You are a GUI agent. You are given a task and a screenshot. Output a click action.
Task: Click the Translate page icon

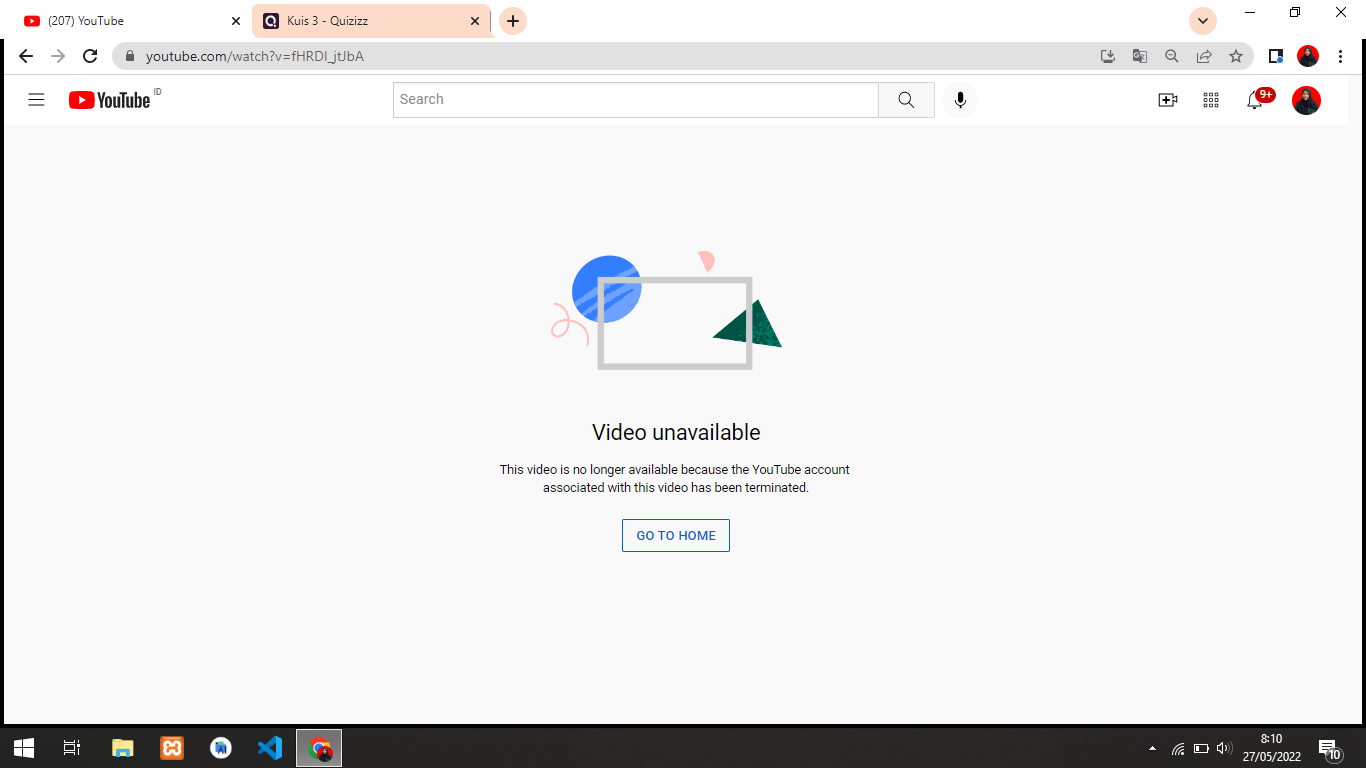click(x=1140, y=56)
